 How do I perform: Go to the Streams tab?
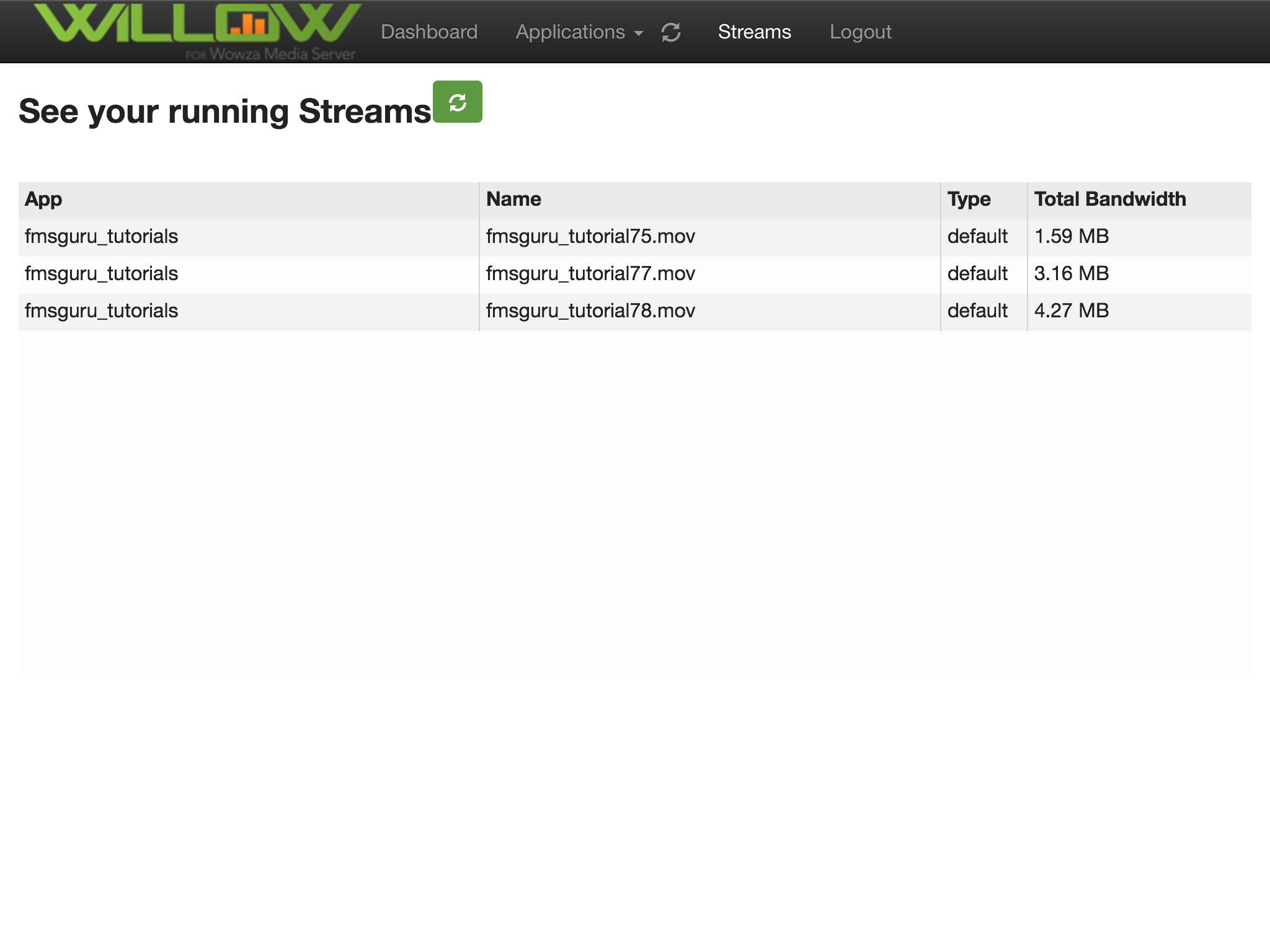point(754,32)
